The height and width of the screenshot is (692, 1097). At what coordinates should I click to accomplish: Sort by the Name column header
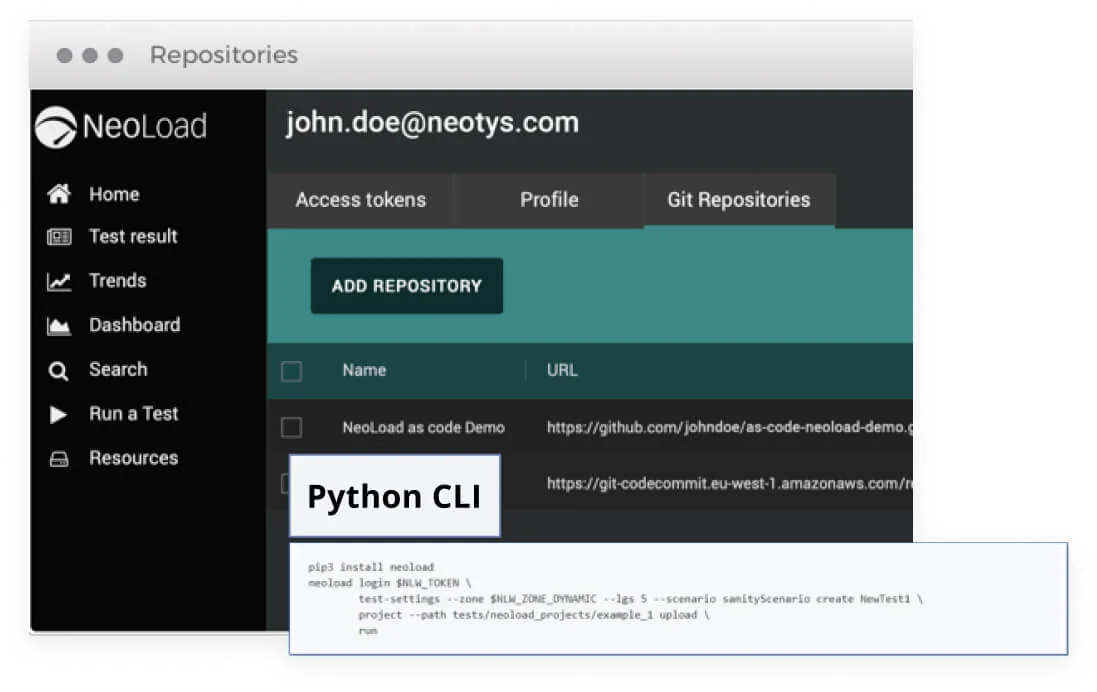coord(364,371)
